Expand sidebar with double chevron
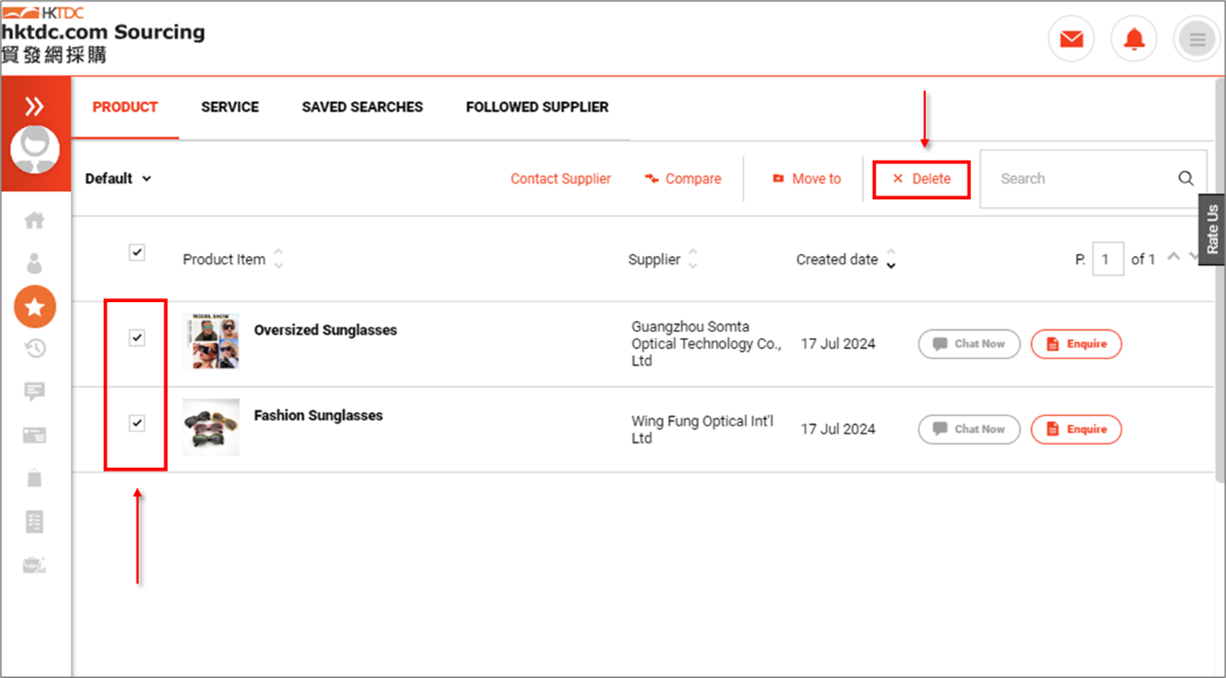The image size is (1226, 678). click(35, 106)
